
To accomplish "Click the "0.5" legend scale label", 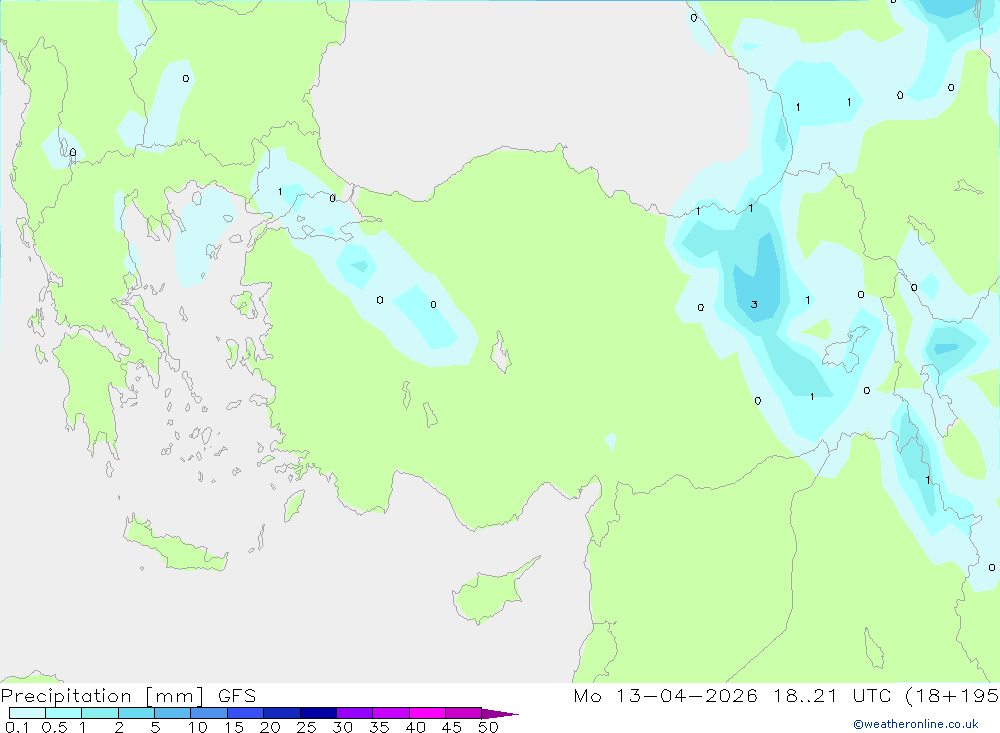I will (54, 727).
